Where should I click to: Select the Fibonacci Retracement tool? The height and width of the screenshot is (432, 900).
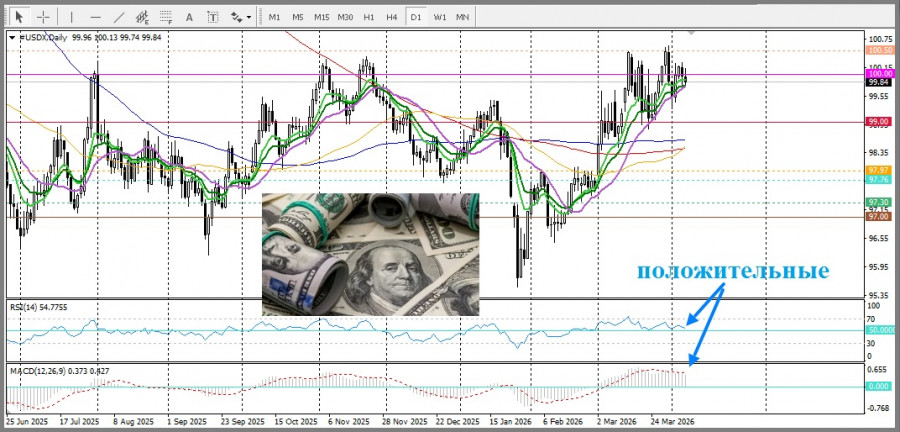[166, 17]
